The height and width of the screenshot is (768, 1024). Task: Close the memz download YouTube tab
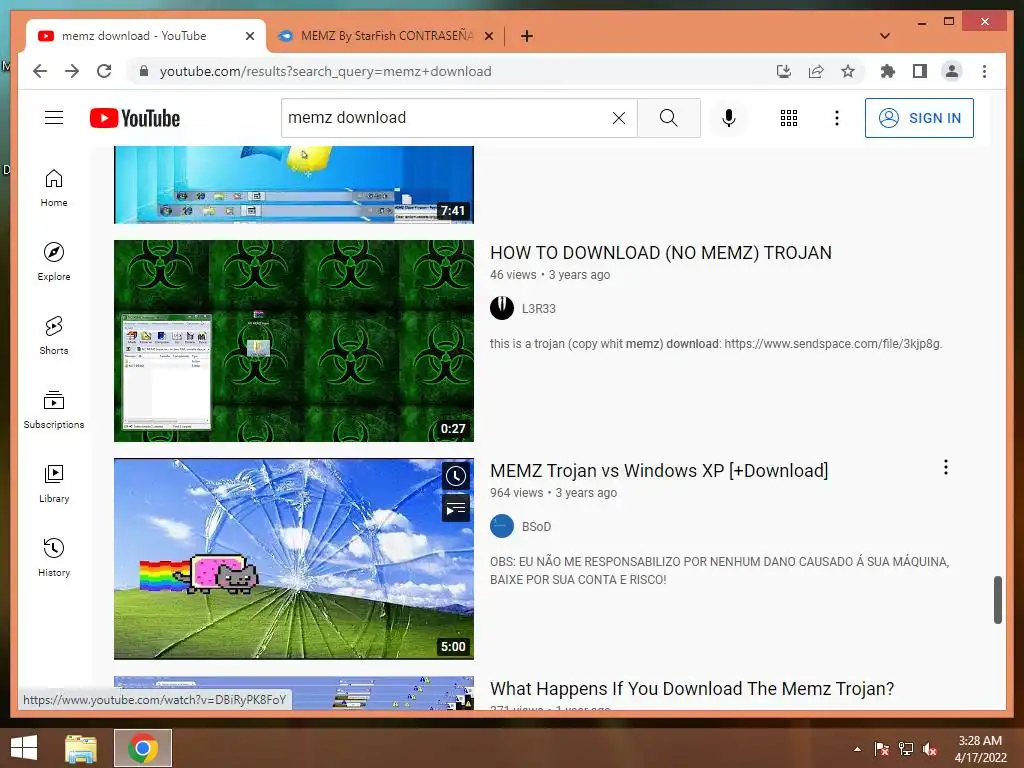[x=249, y=36]
